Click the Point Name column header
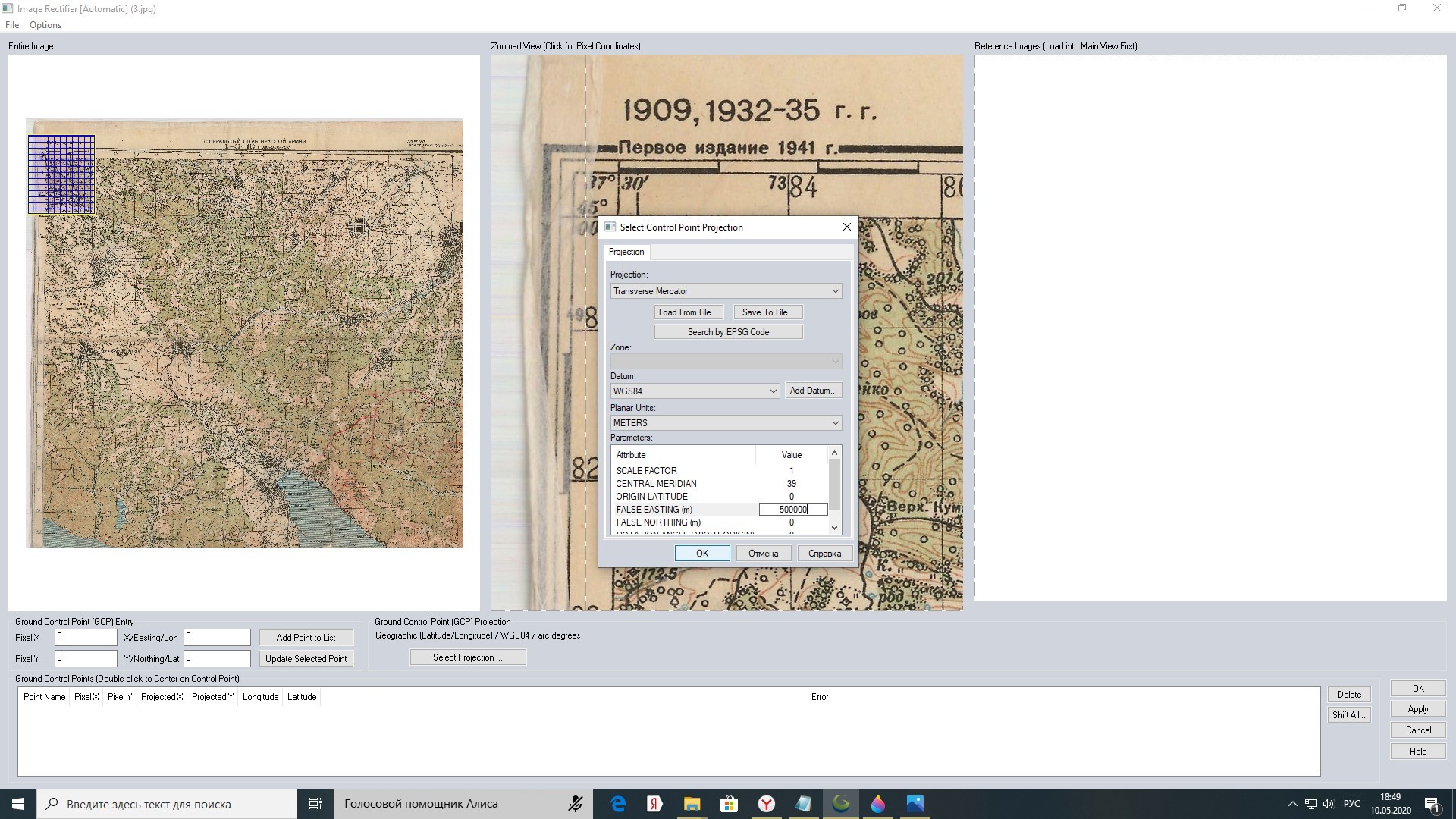The width and height of the screenshot is (1456, 819). coord(44,697)
